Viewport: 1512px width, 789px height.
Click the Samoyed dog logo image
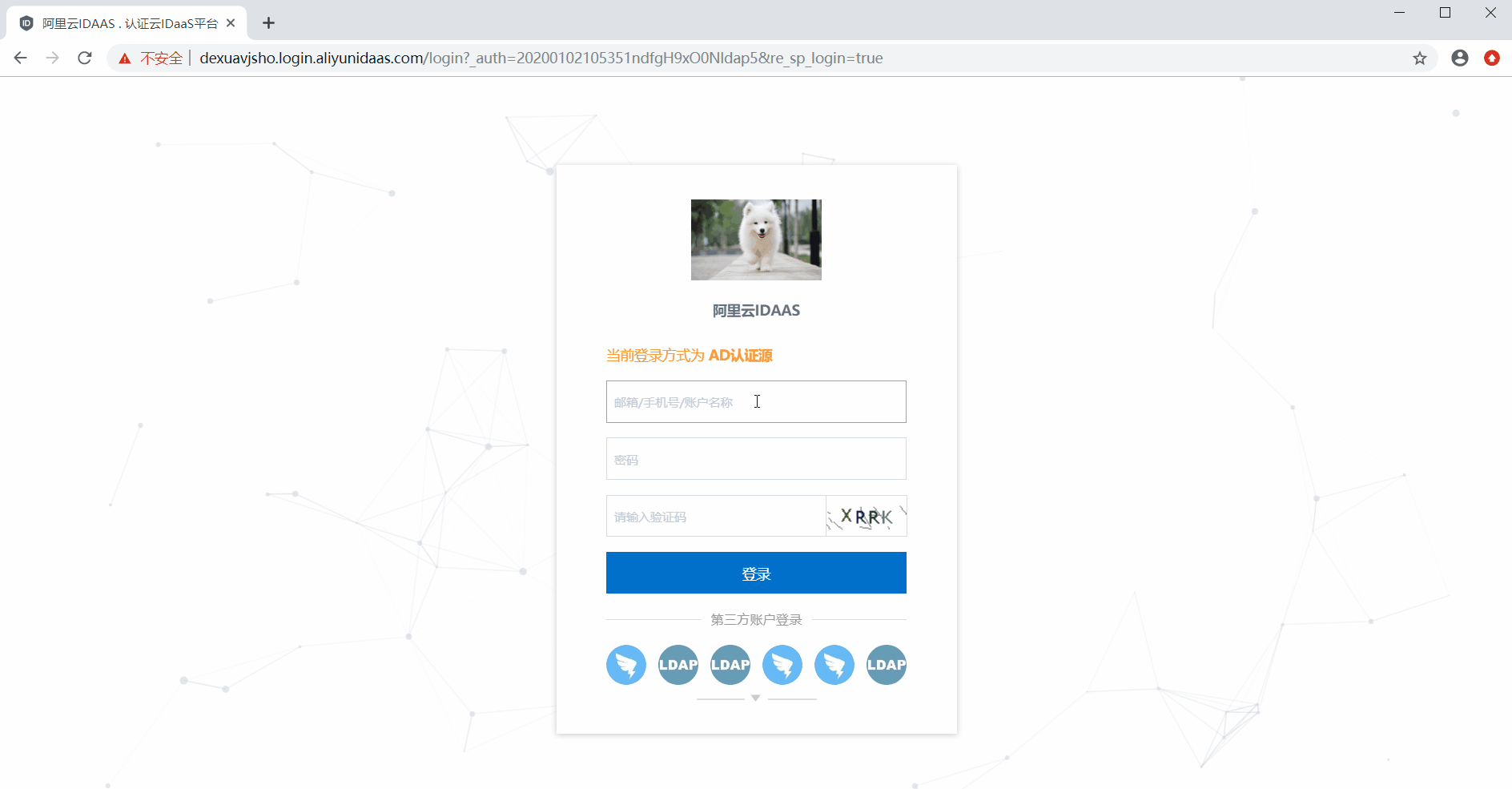[756, 240]
